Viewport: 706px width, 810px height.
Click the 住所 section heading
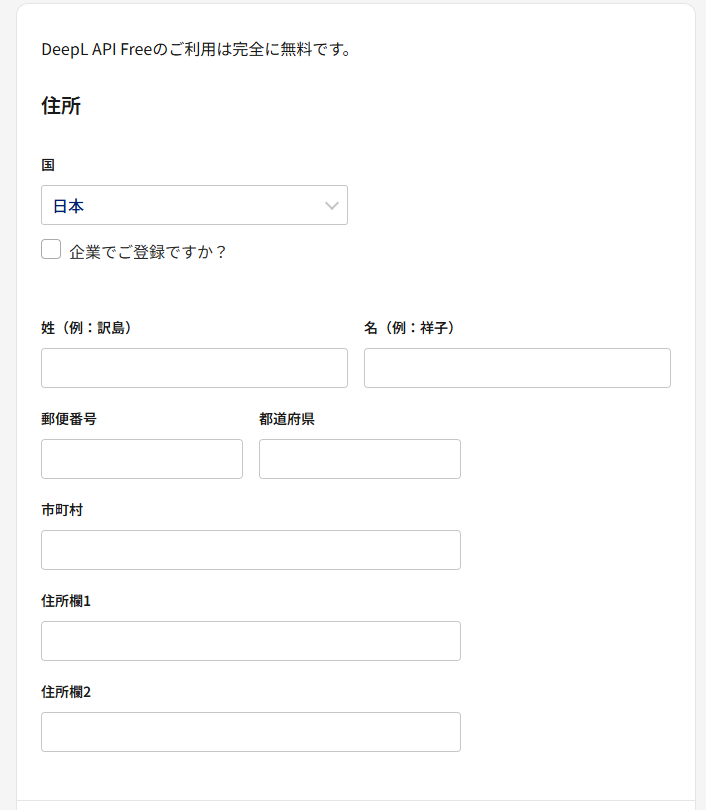(x=61, y=106)
